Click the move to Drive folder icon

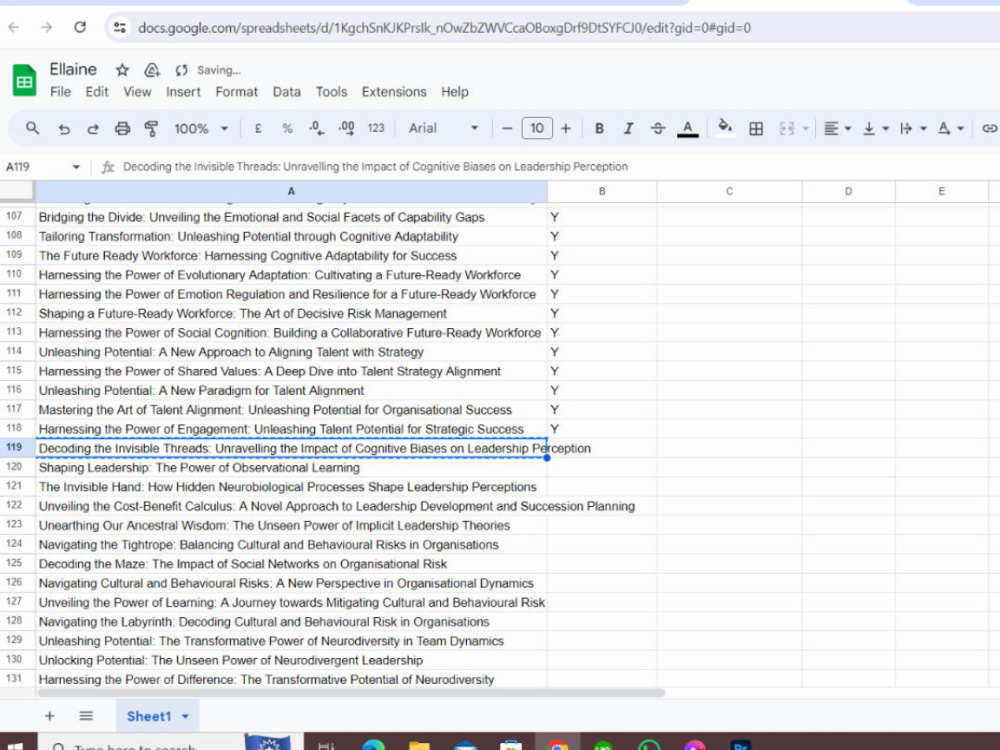click(x=152, y=70)
